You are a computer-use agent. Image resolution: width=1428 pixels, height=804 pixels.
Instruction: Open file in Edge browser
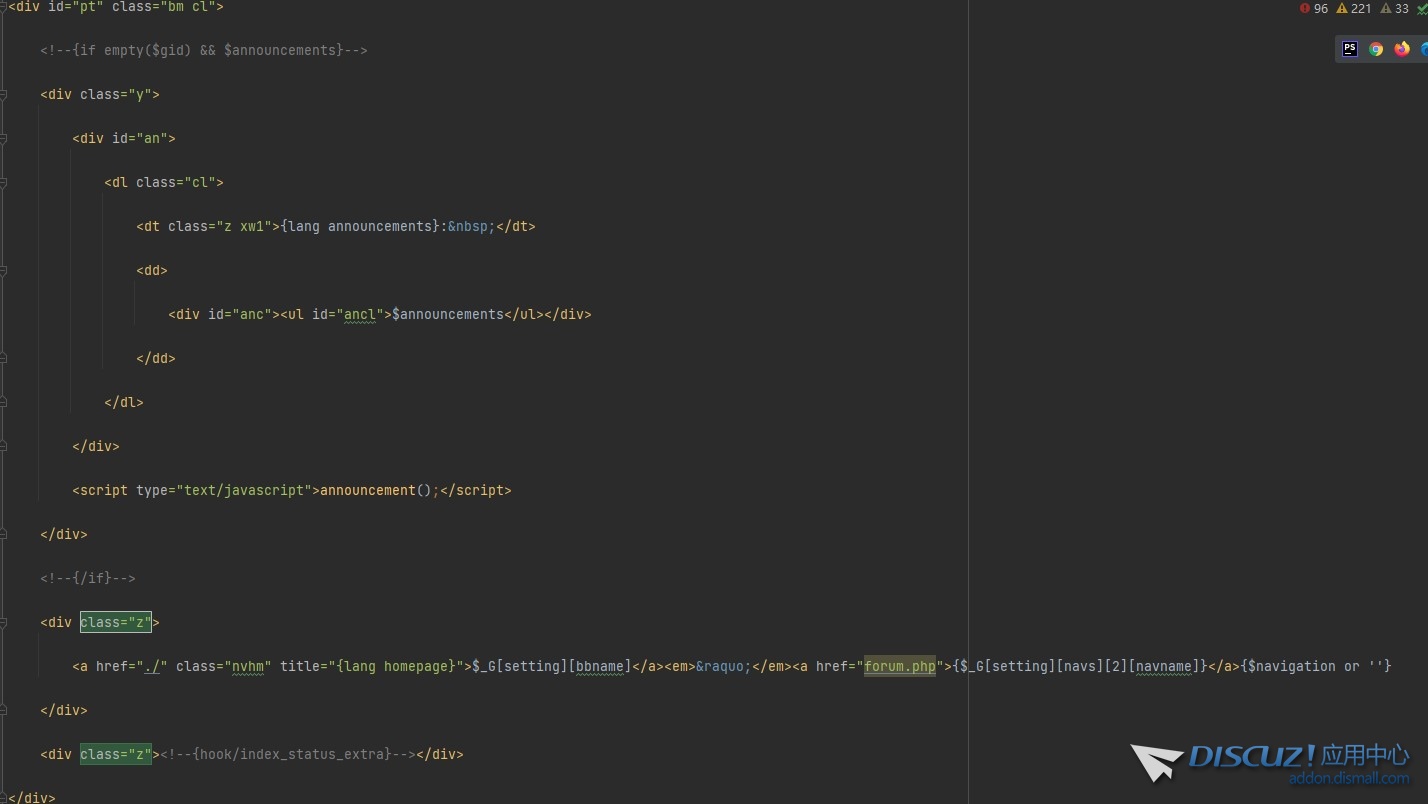pyautogui.click(x=1424, y=49)
